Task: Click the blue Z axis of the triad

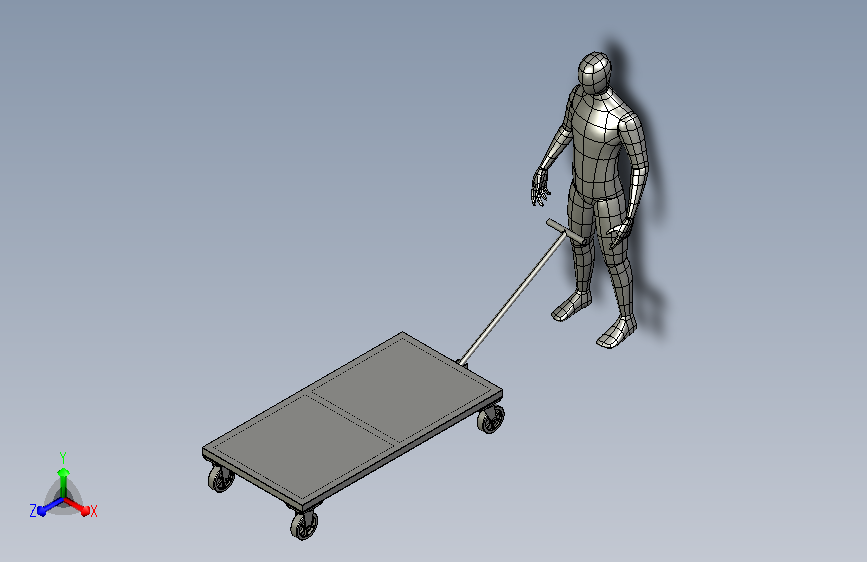Action: 50,506
